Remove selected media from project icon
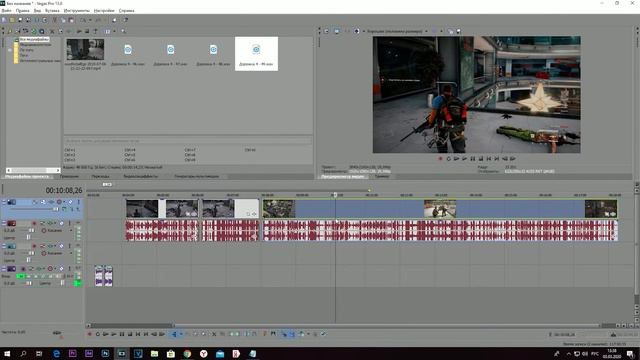640x360 pixels. [52, 31]
